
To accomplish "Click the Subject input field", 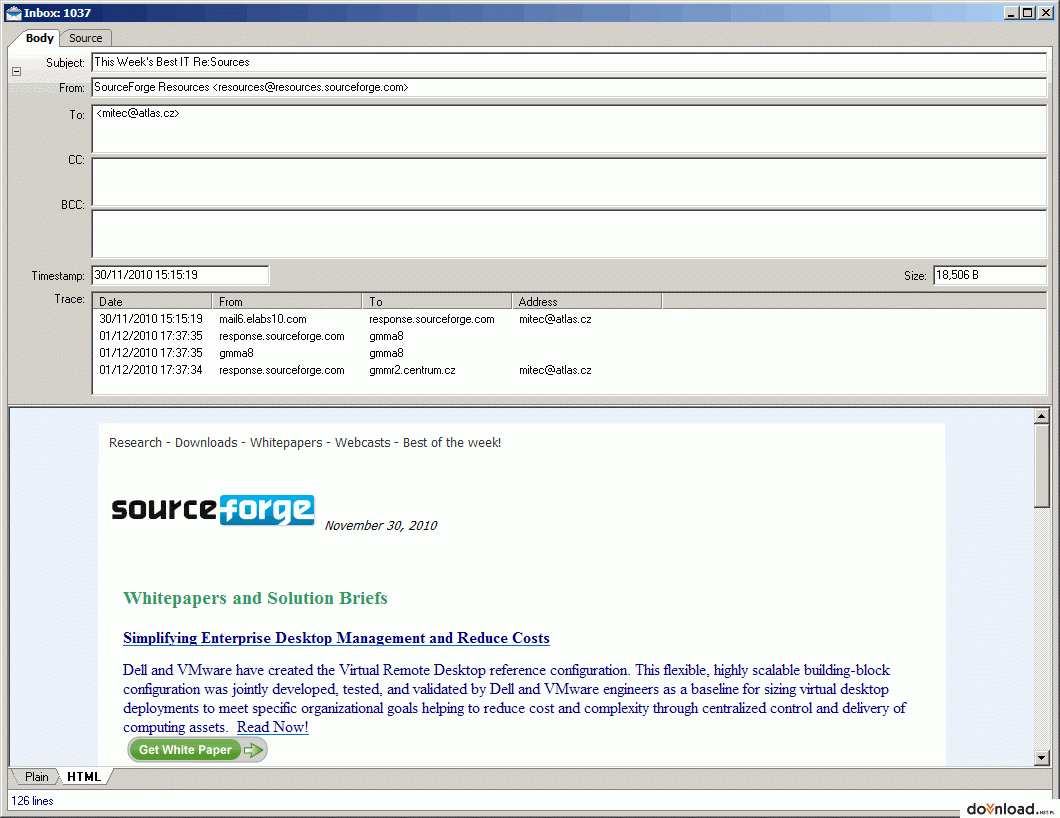I will point(569,62).
